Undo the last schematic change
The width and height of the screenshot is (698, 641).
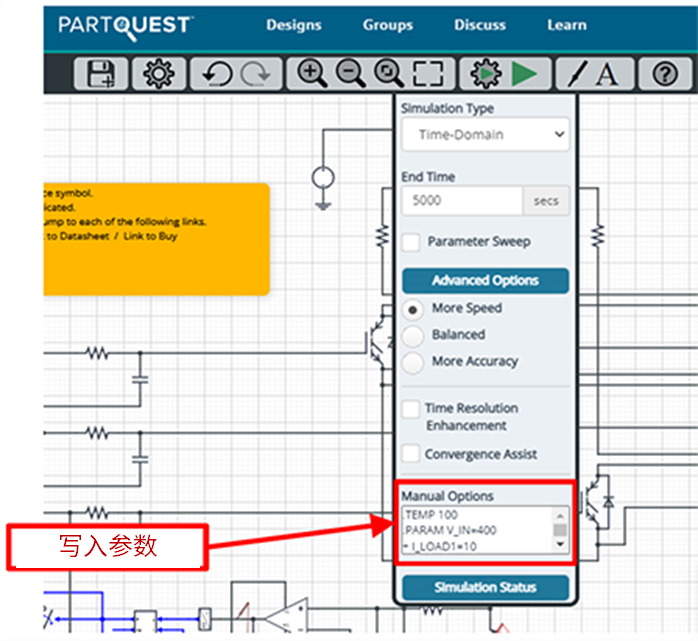click(217, 74)
